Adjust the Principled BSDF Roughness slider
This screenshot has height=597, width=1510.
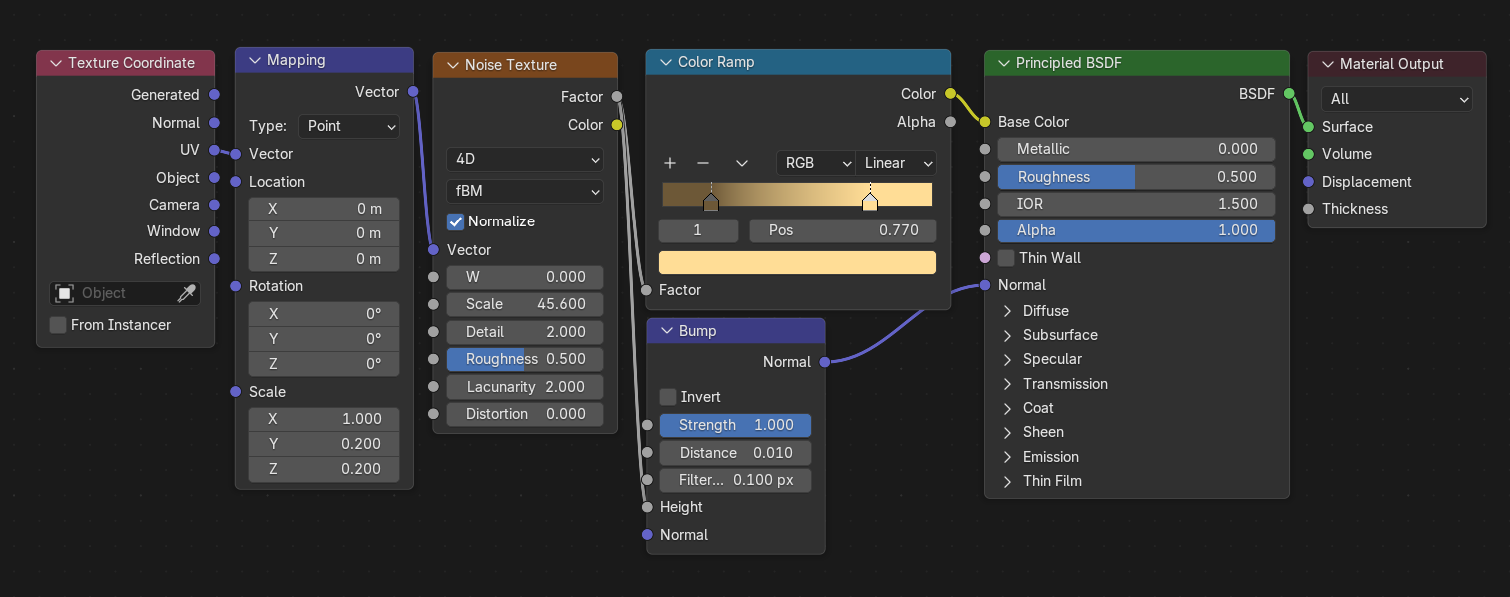click(x=1136, y=177)
